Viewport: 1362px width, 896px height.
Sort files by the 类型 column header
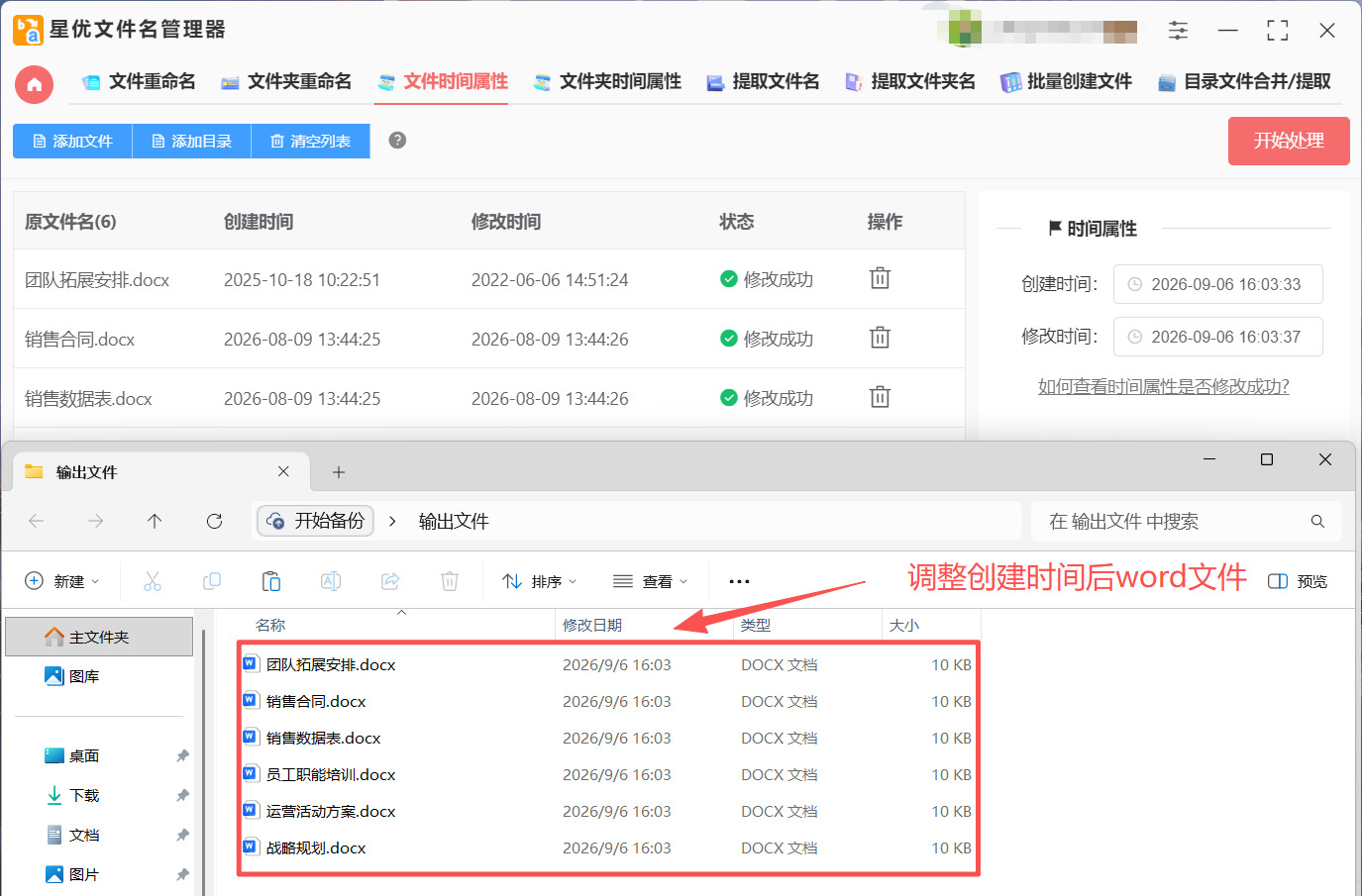pos(756,625)
